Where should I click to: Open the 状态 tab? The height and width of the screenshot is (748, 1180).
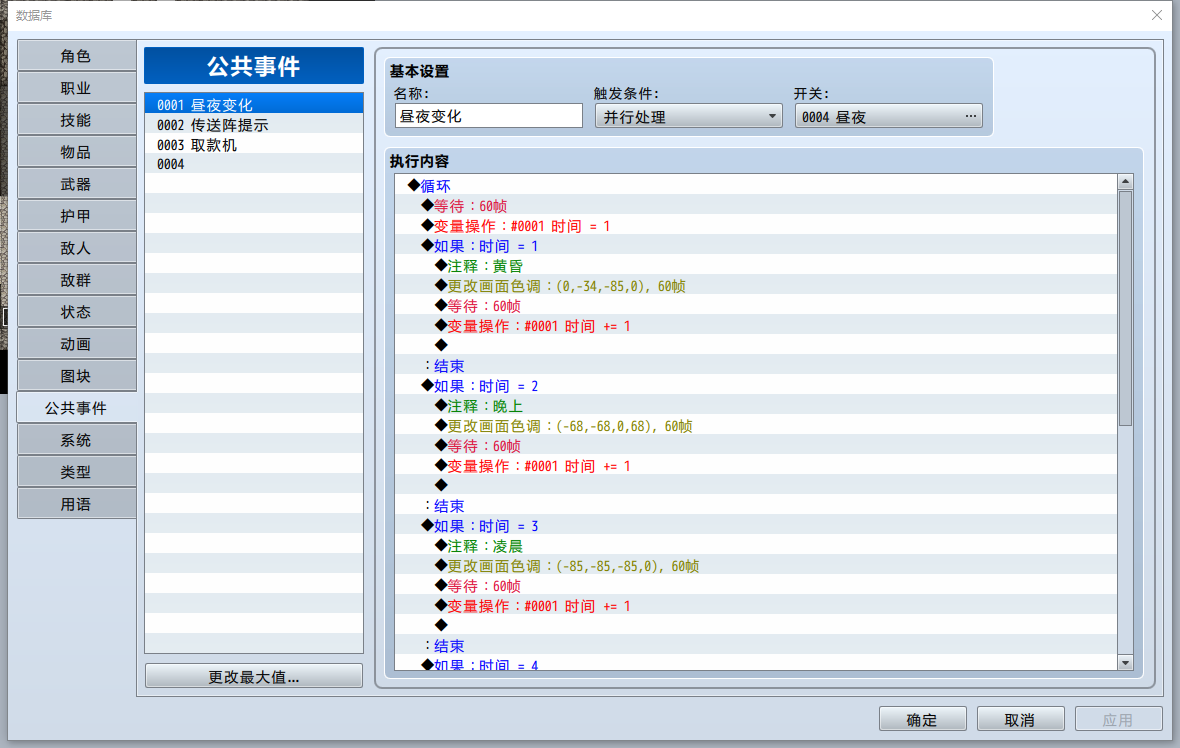click(76, 312)
